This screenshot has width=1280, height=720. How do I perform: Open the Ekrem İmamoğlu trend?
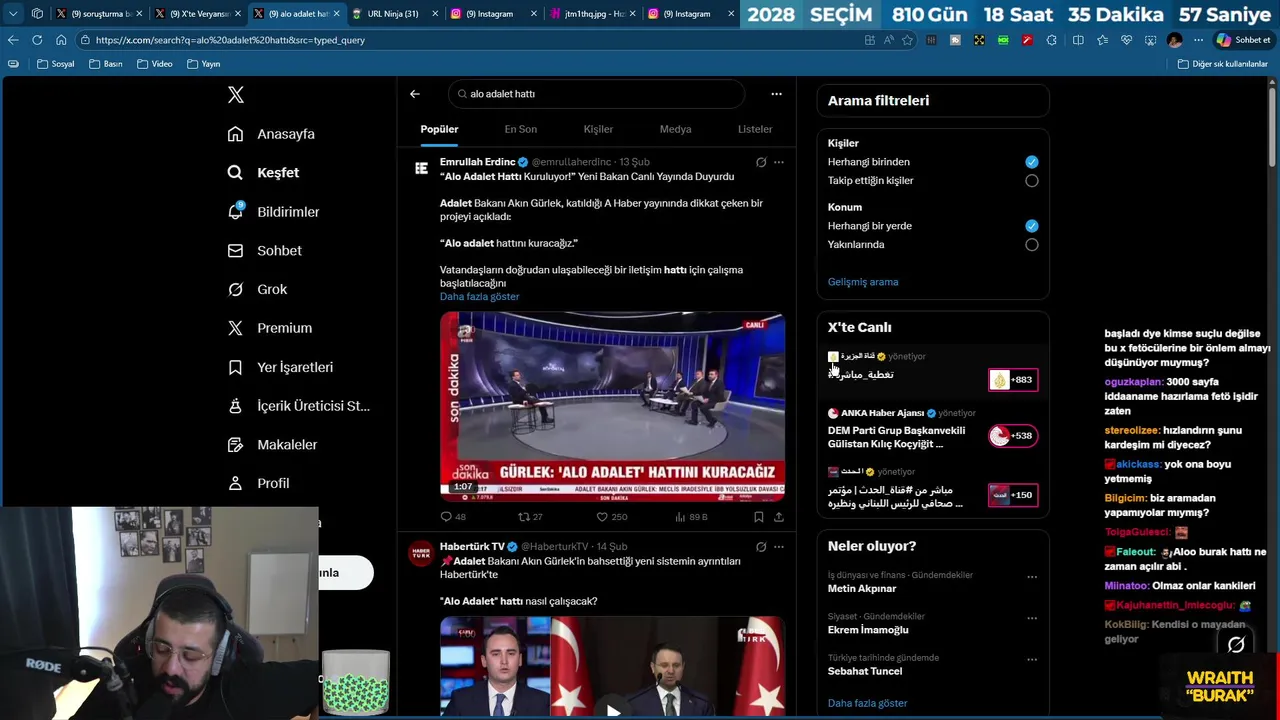868,630
